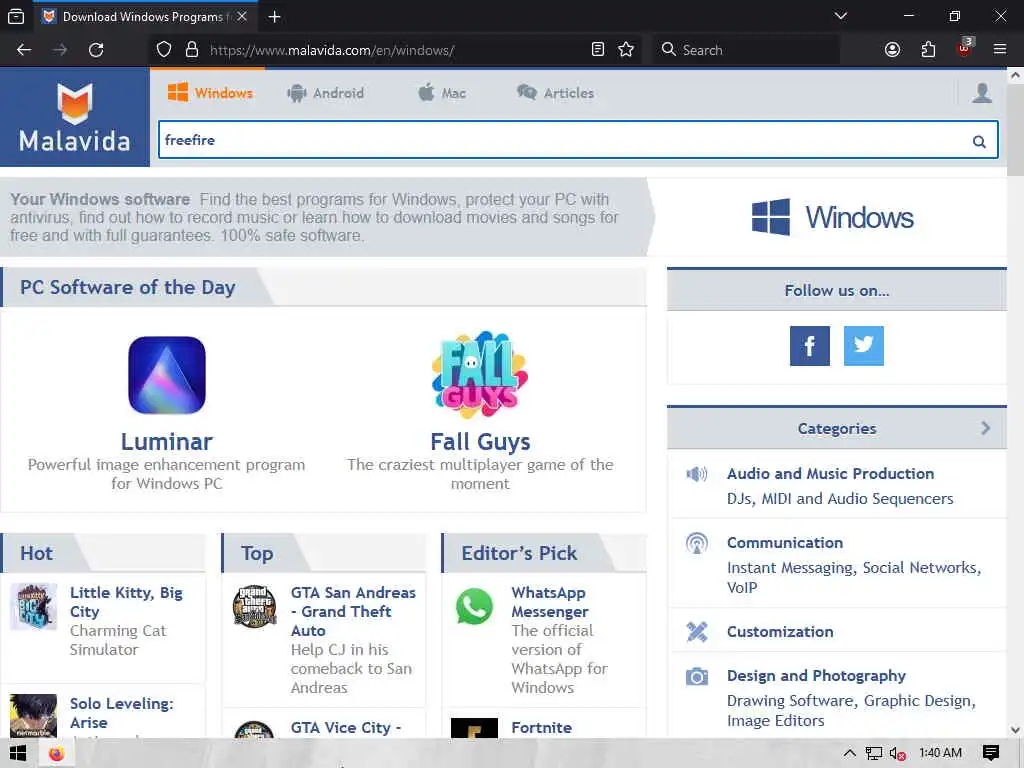
Task: Open a new browser tab
Action: pos(274,17)
